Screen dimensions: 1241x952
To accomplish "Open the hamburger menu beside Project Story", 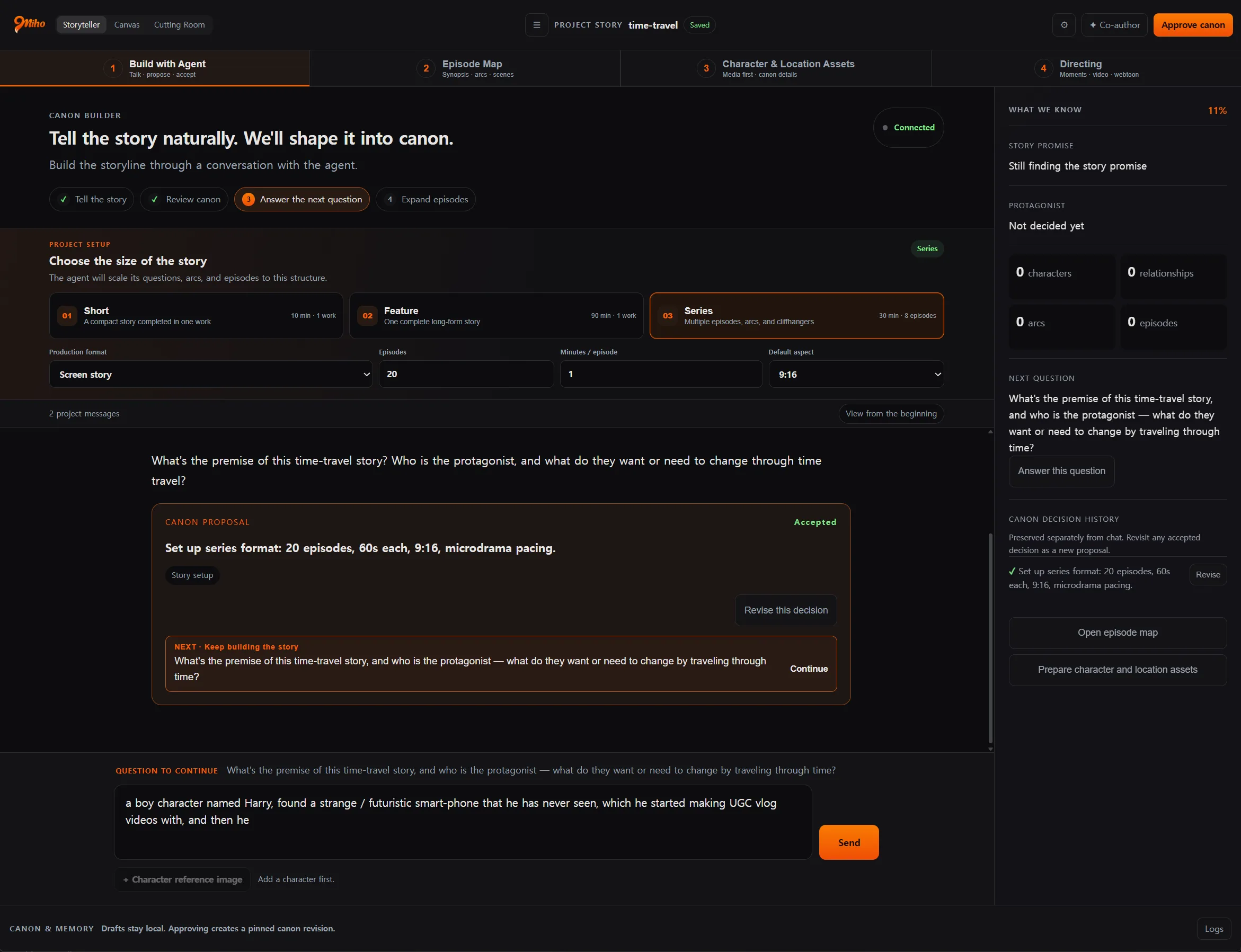I will click(x=536, y=25).
